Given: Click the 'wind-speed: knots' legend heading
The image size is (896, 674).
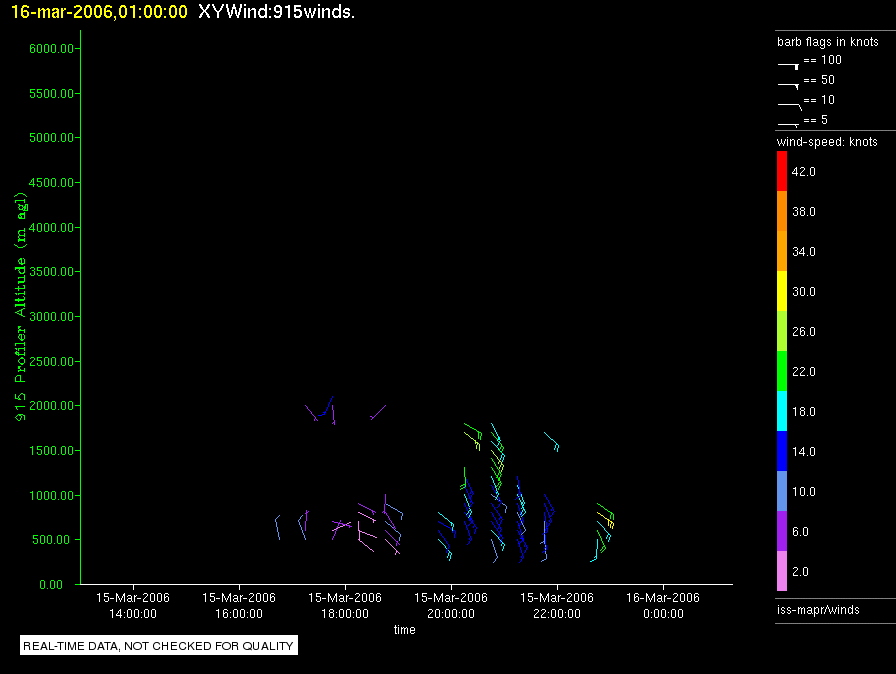Looking at the screenshot, I should [827, 142].
